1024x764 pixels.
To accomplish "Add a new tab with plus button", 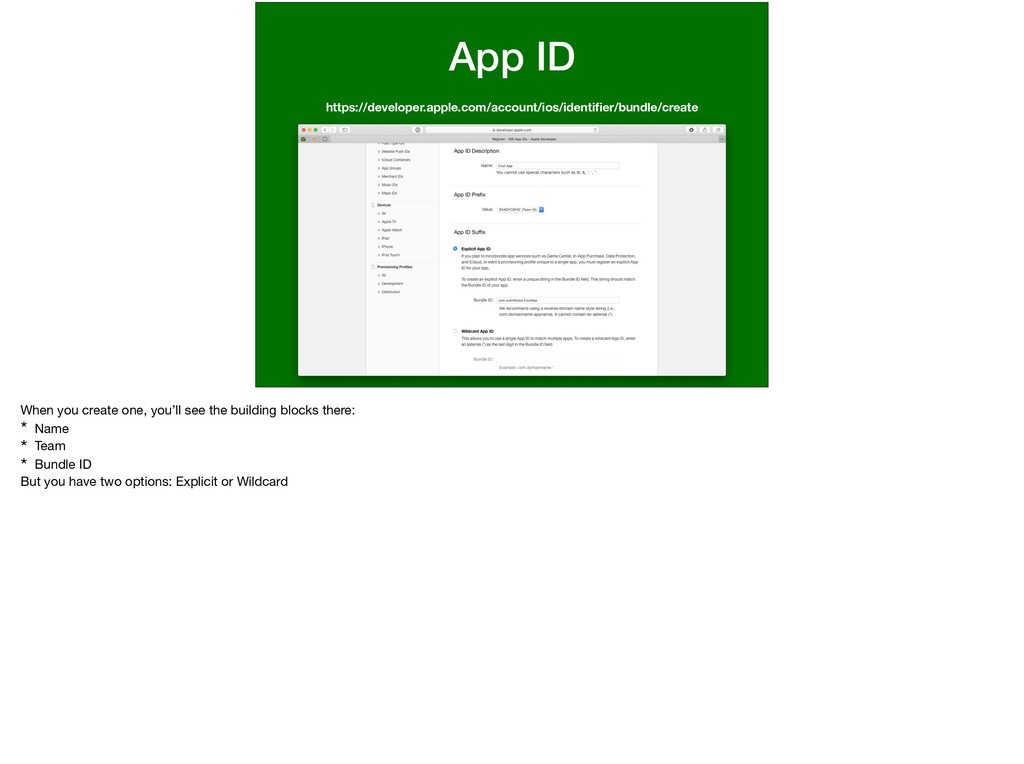I will [x=722, y=139].
